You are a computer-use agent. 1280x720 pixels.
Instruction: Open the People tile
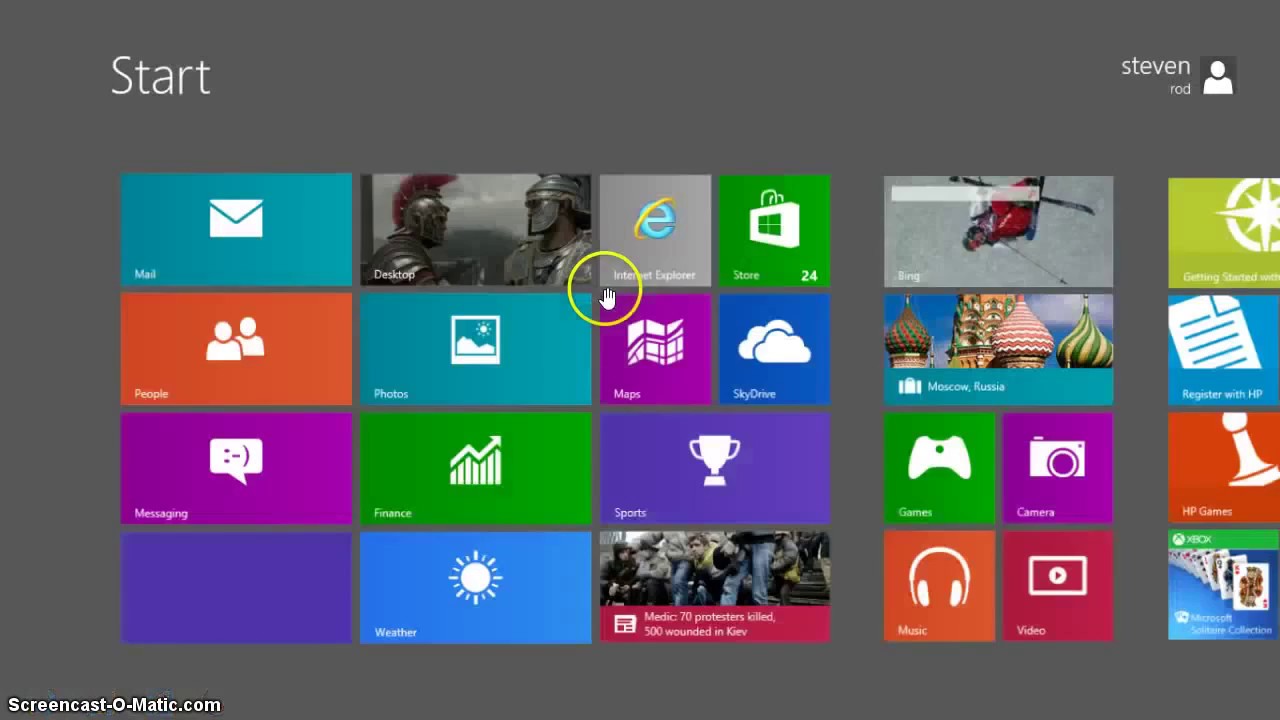(x=236, y=349)
